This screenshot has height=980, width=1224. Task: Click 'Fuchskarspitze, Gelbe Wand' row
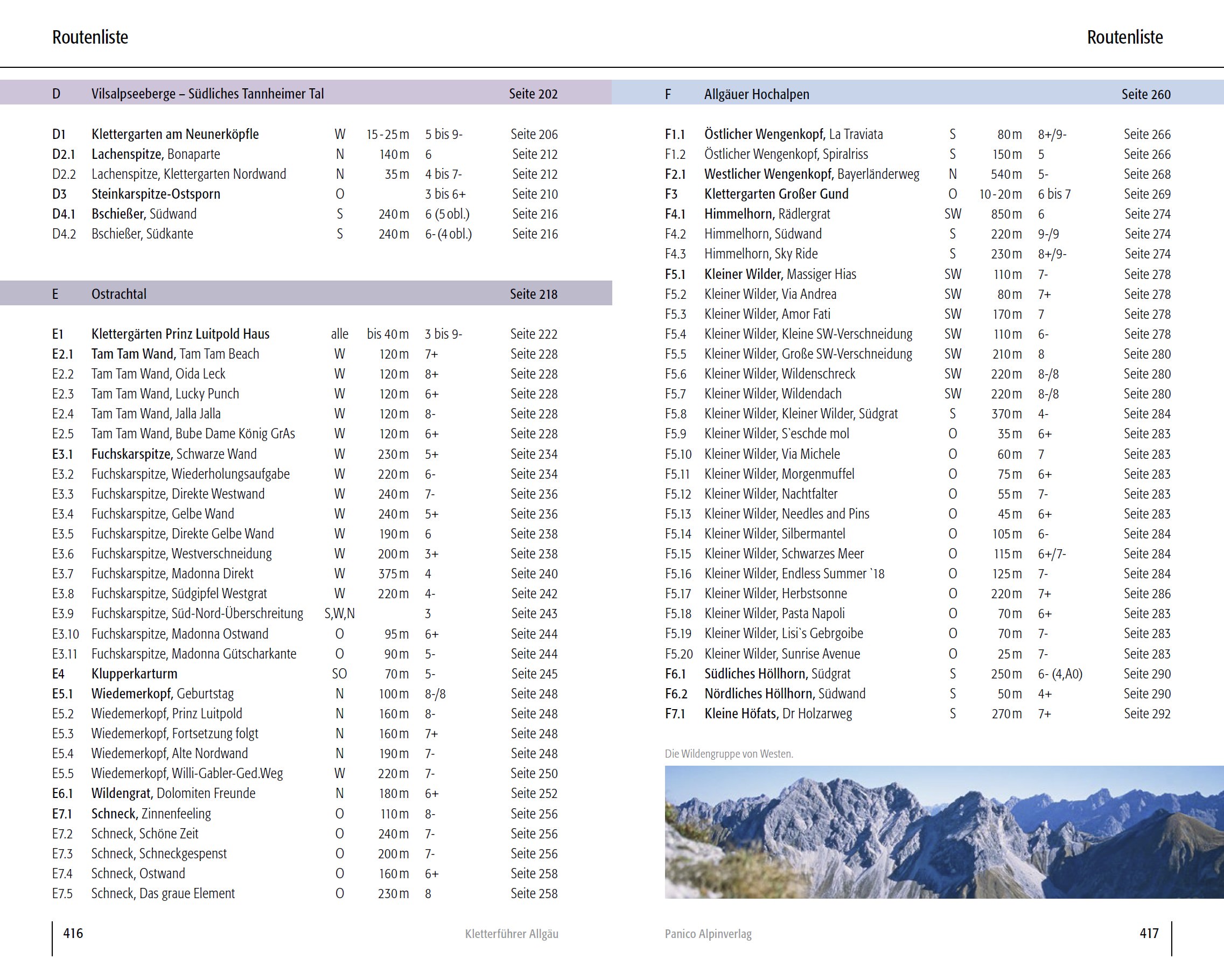(x=305, y=514)
